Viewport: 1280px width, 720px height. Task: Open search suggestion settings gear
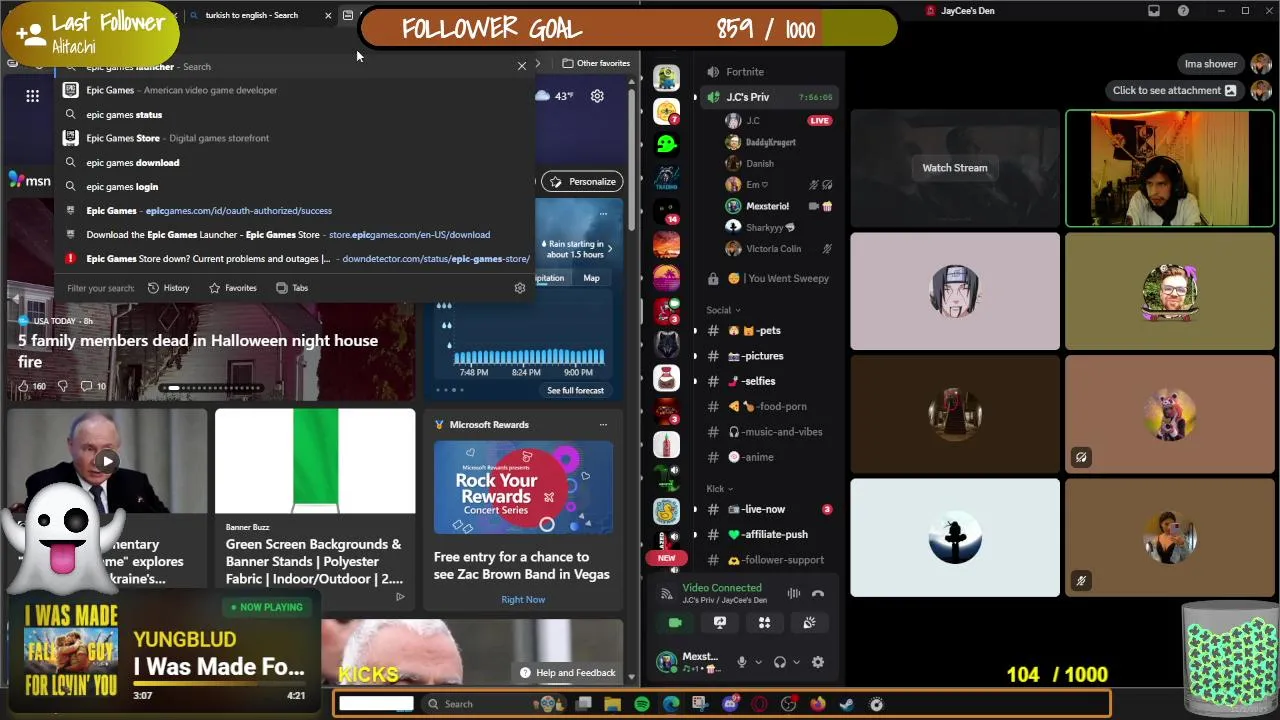pos(519,288)
